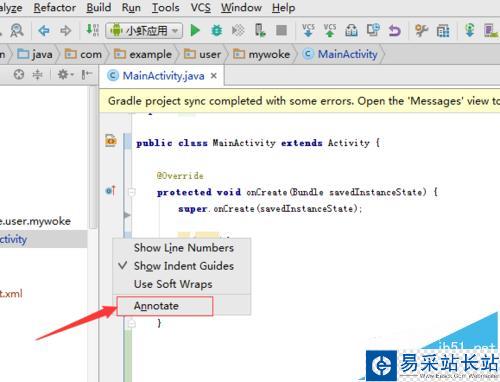This screenshot has width=500, height=382.
Task: Select com in the breadcrumb bar
Action: coord(83,54)
